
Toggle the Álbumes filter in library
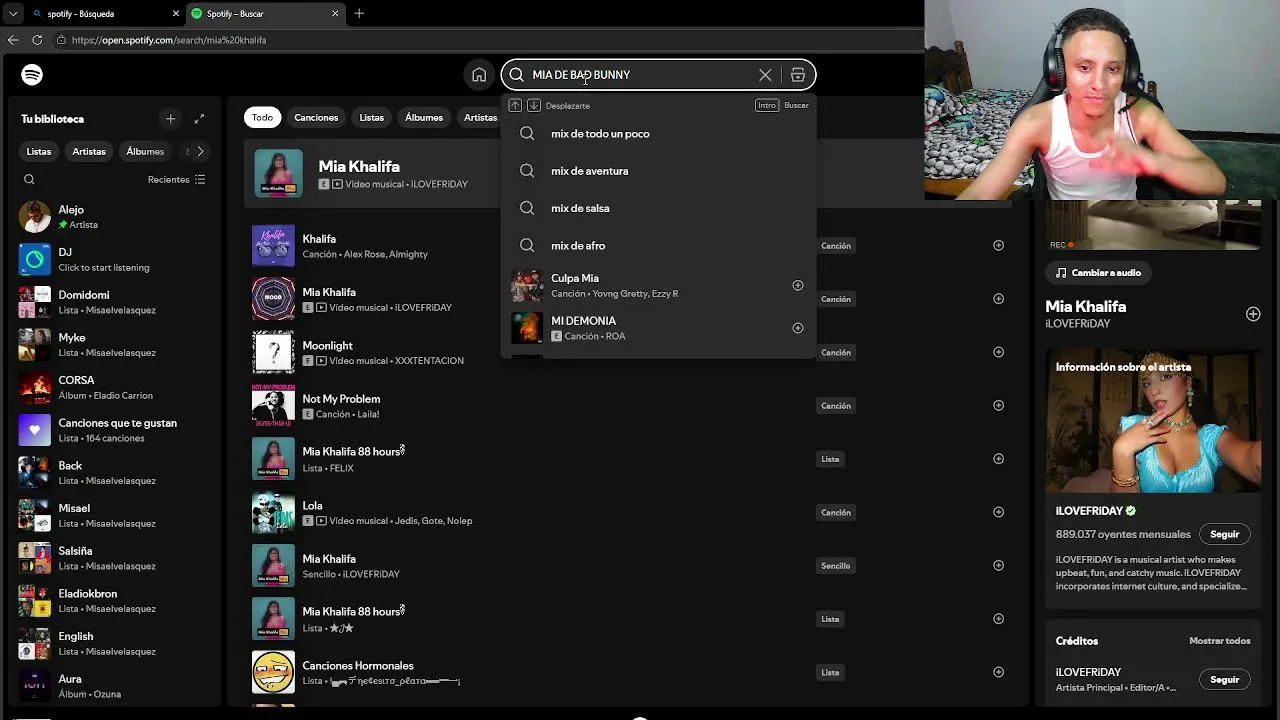[x=145, y=152]
